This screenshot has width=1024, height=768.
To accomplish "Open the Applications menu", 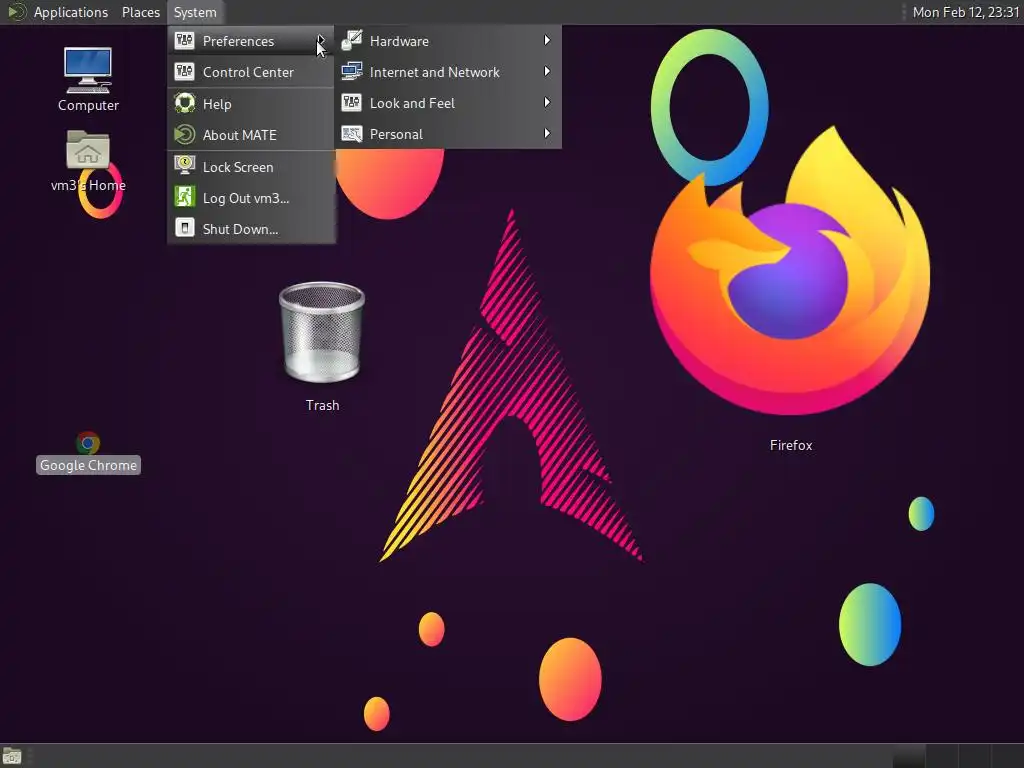I will pos(71,12).
